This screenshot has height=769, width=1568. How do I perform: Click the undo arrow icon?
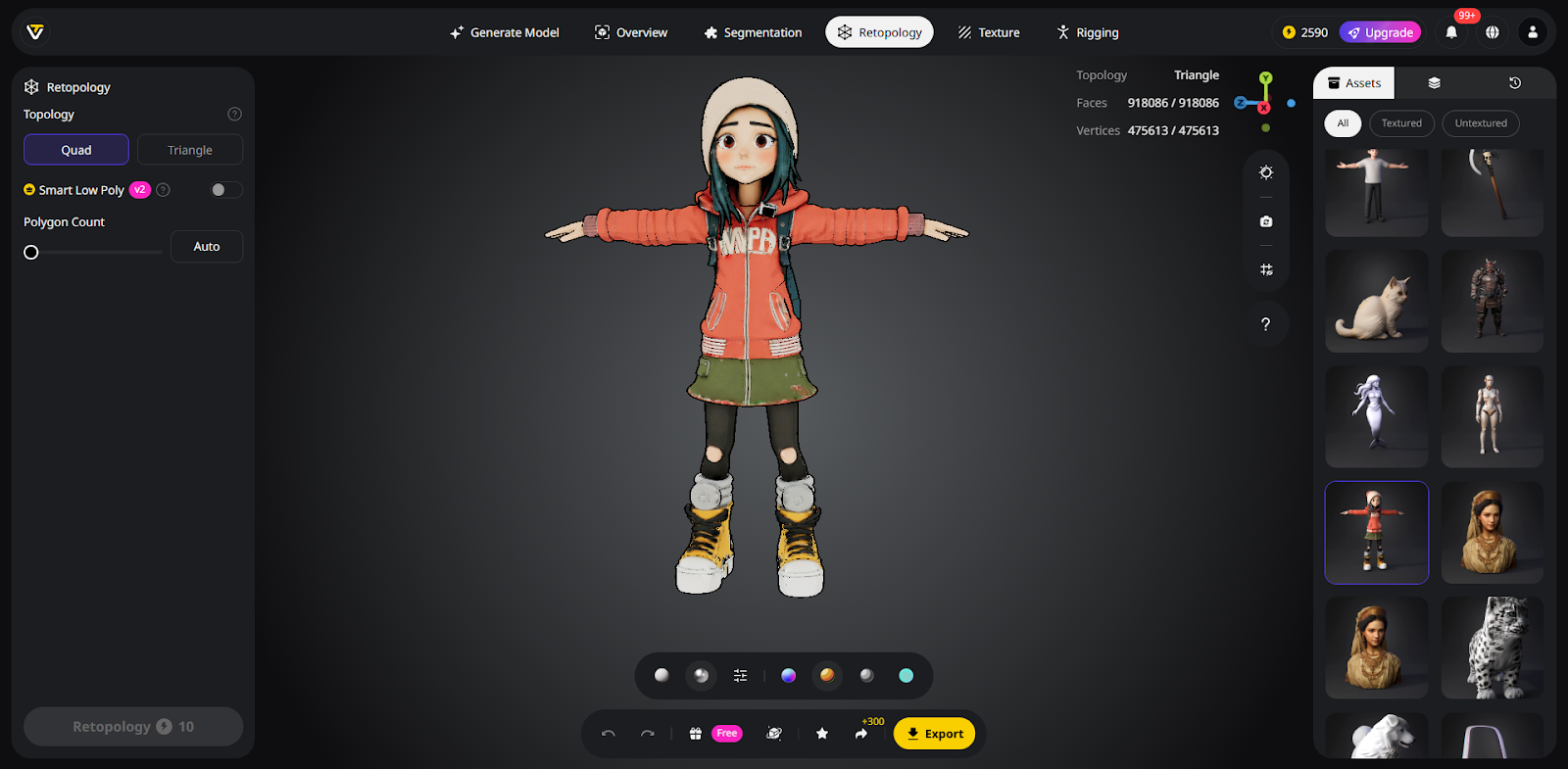(609, 734)
